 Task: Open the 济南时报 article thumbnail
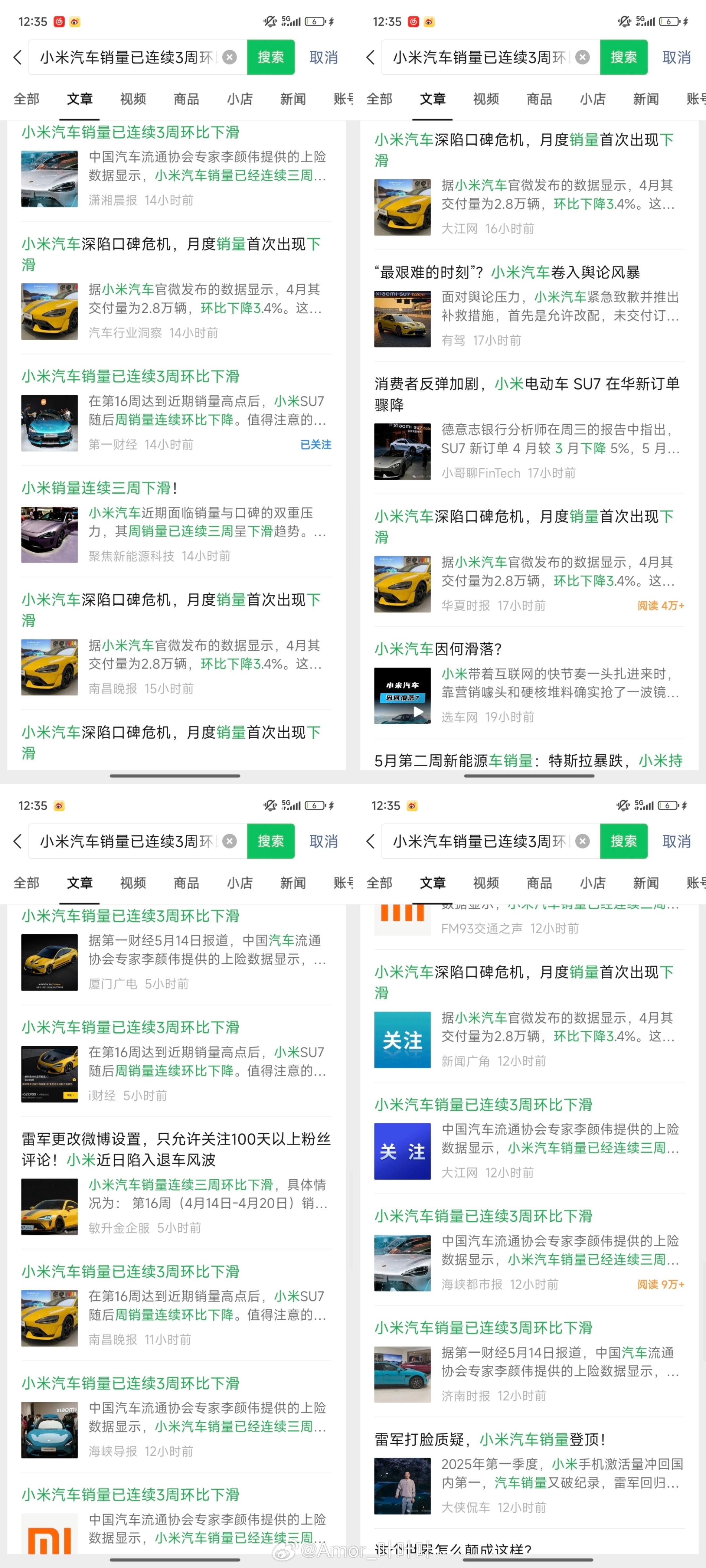click(x=403, y=1374)
